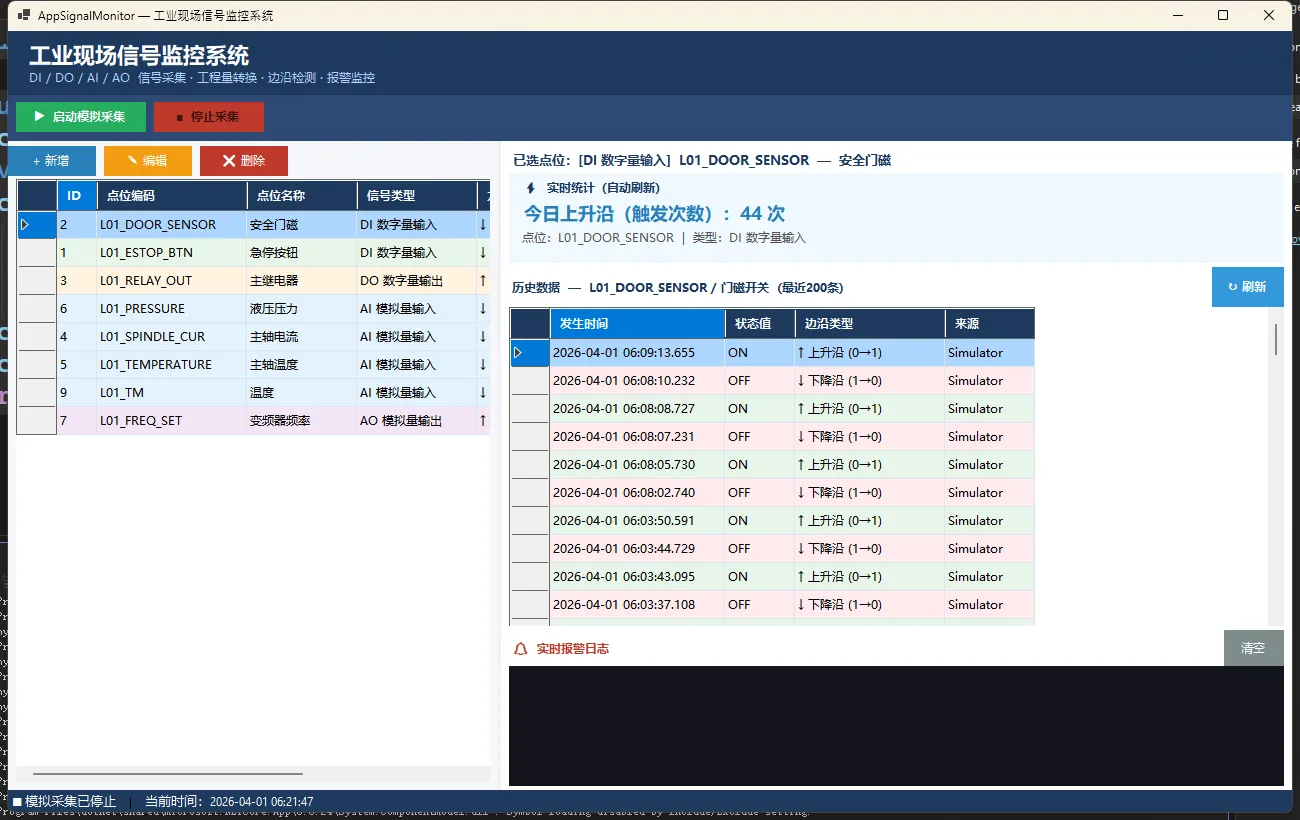Image resolution: width=1300 pixels, height=820 pixels.
Task: Click the AppSignalMonitor title bar app icon
Action: point(24,15)
